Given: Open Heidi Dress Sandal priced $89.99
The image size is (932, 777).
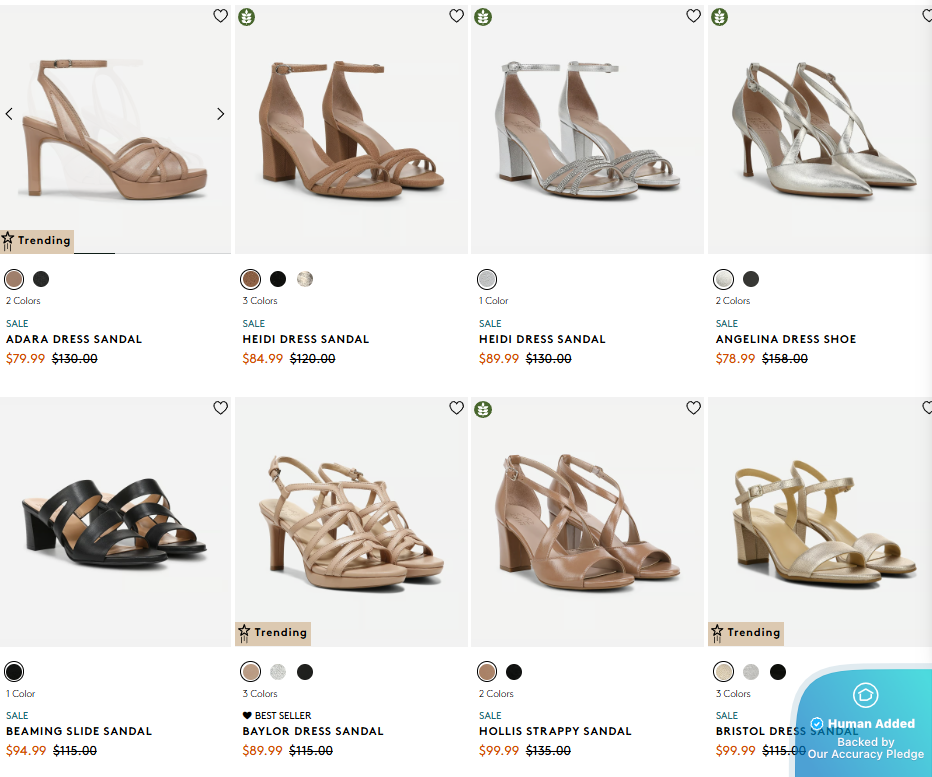Looking at the screenshot, I should coord(542,339).
